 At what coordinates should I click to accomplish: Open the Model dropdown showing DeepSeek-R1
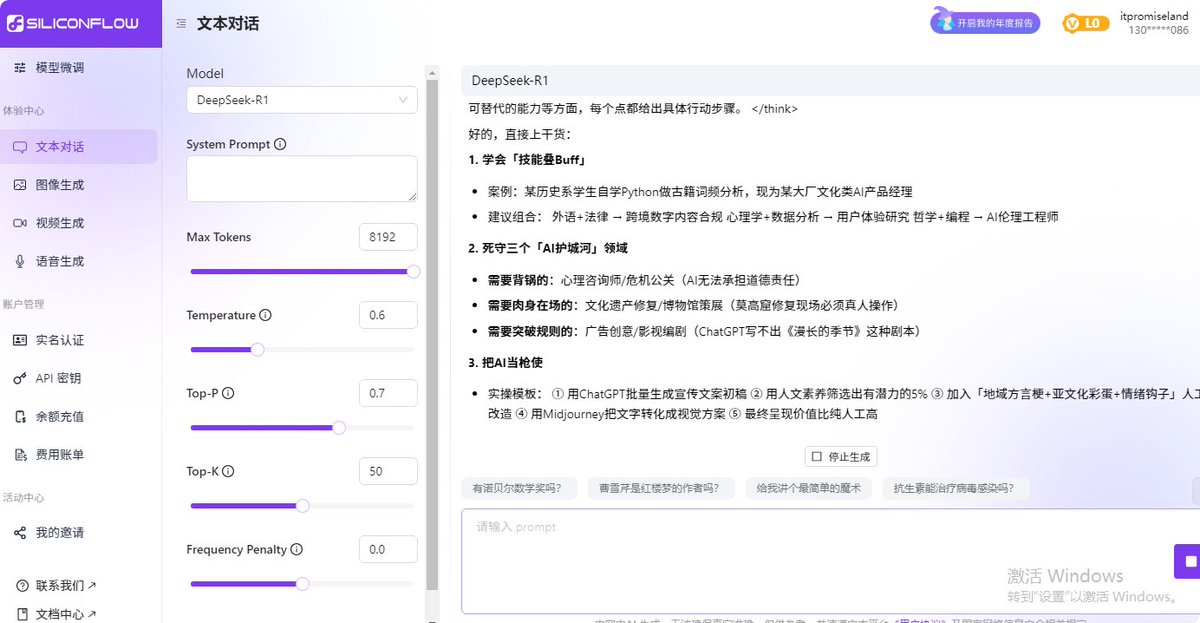click(x=302, y=100)
